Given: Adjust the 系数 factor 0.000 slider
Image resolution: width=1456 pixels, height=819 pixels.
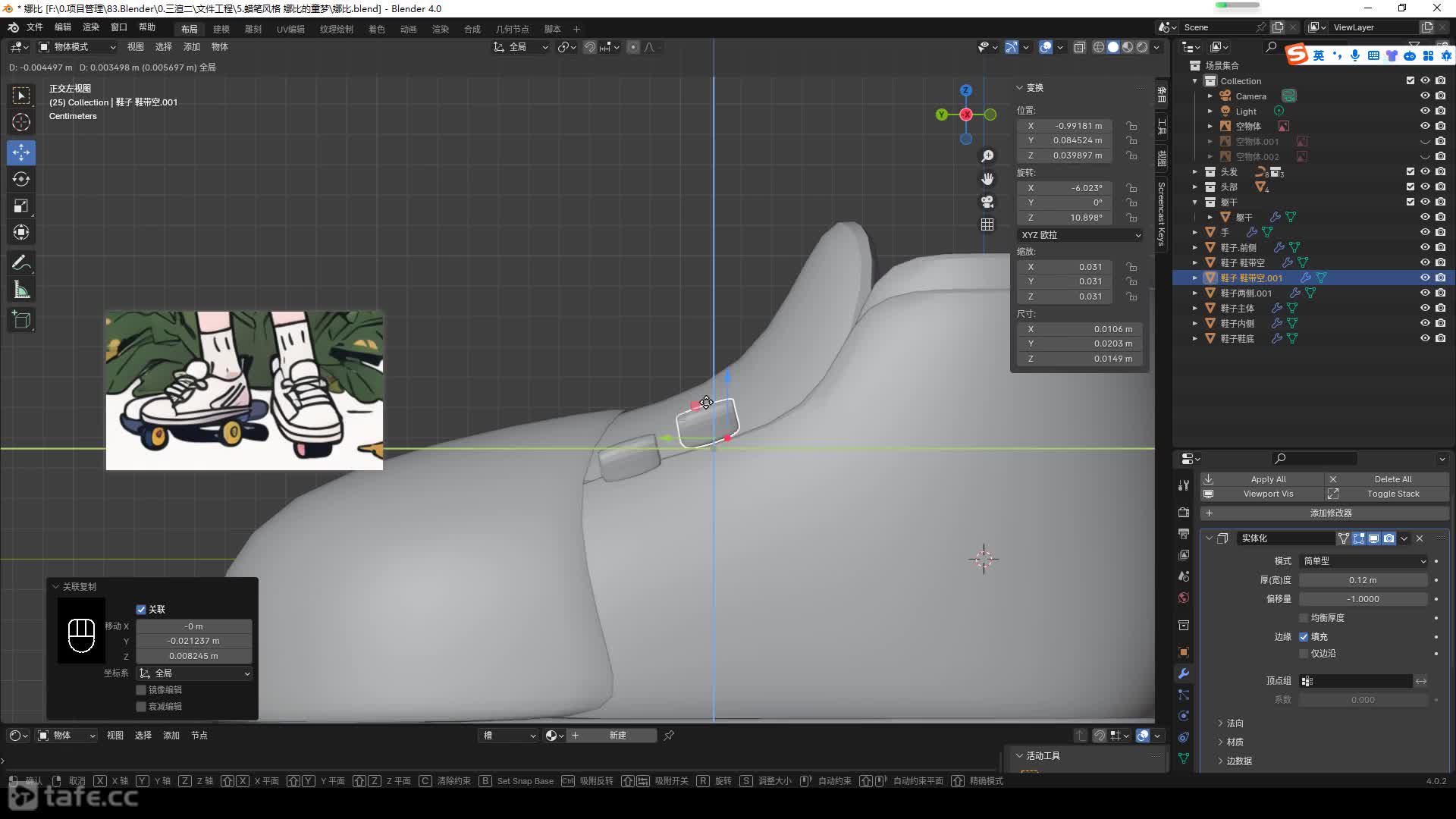Looking at the screenshot, I should pyautogui.click(x=1363, y=700).
